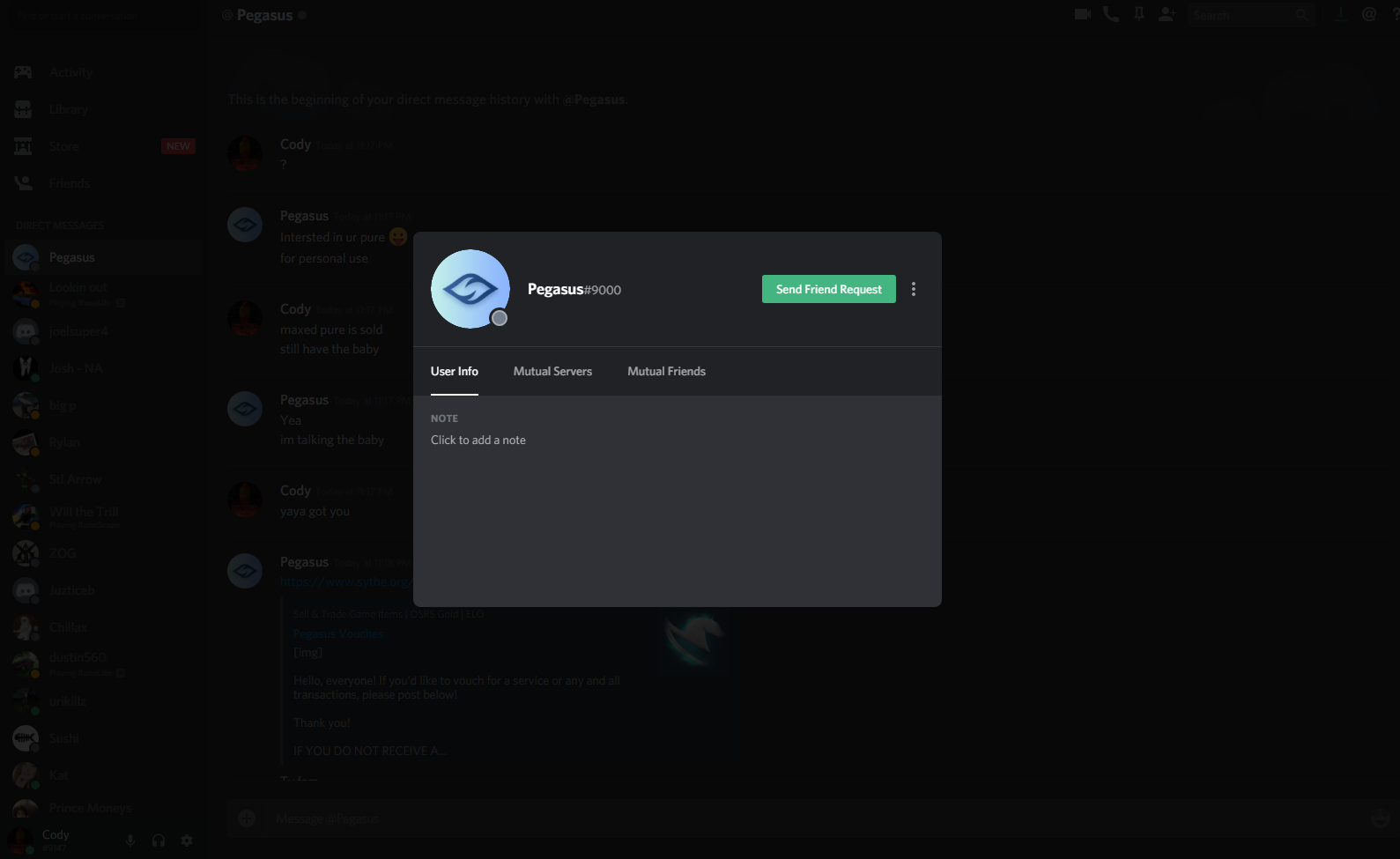Open the Rylan direct message
1400x859 pixels.
pyautogui.click(x=104, y=442)
